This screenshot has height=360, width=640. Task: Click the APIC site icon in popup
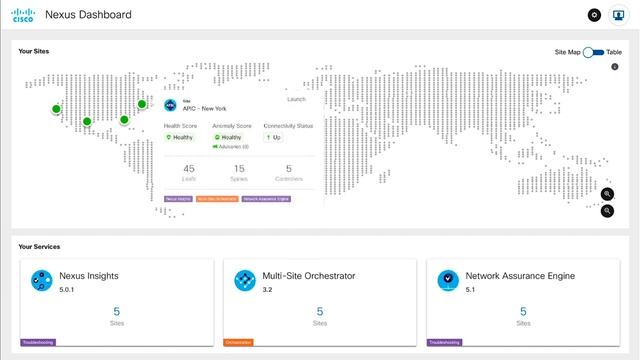170,105
